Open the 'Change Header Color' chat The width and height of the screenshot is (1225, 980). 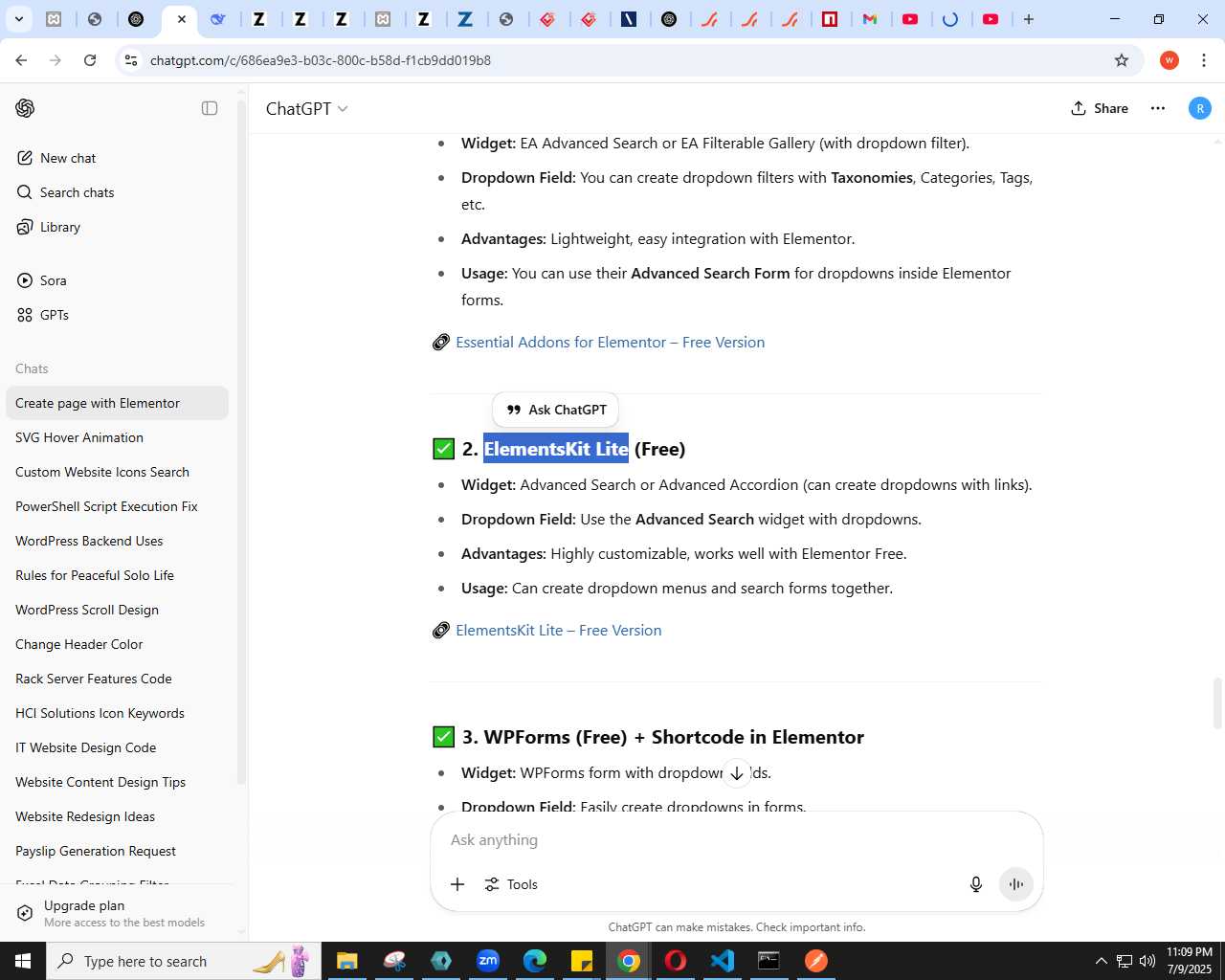(117, 644)
